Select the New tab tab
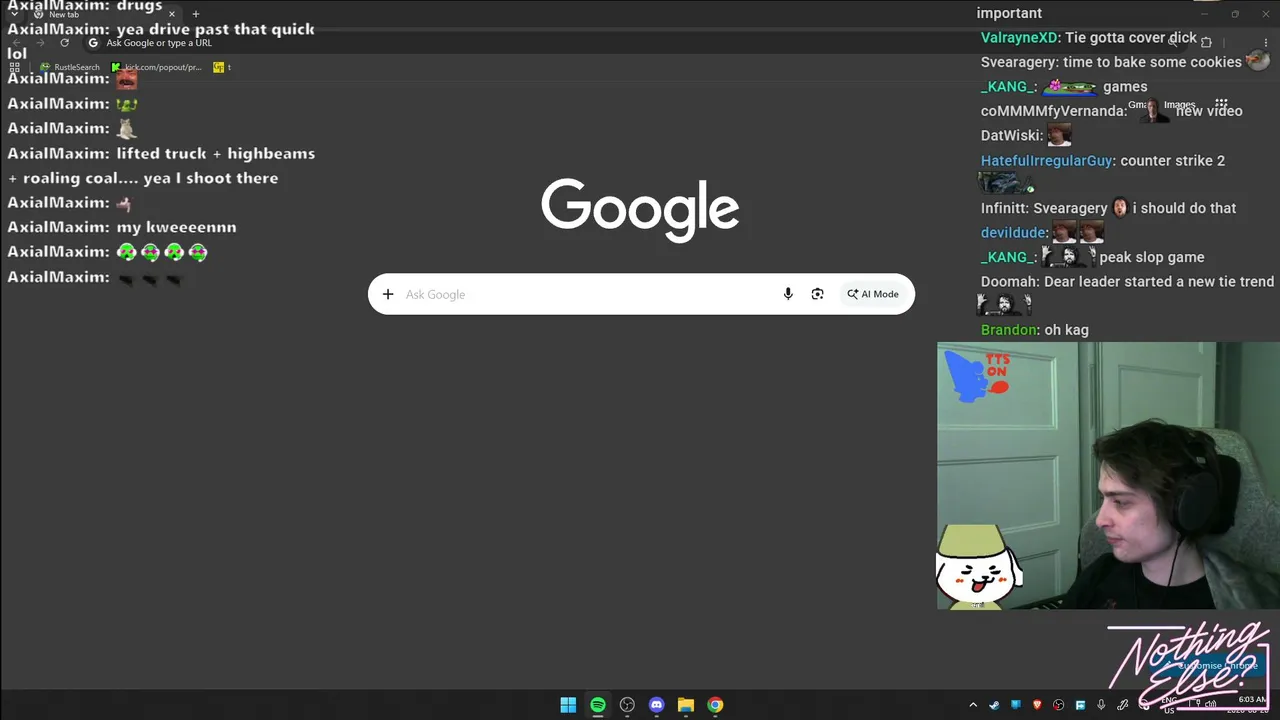This screenshot has height=720, width=1280. click(x=103, y=14)
